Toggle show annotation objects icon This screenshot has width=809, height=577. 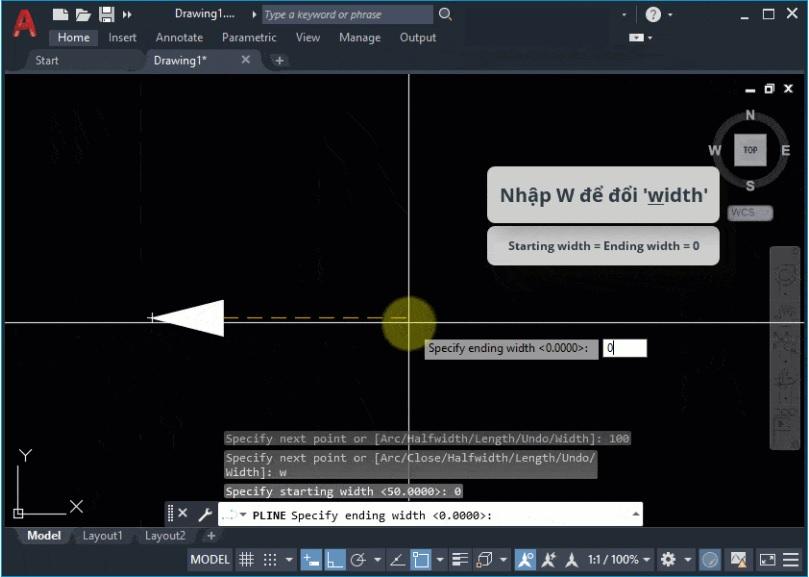(x=525, y=559)
